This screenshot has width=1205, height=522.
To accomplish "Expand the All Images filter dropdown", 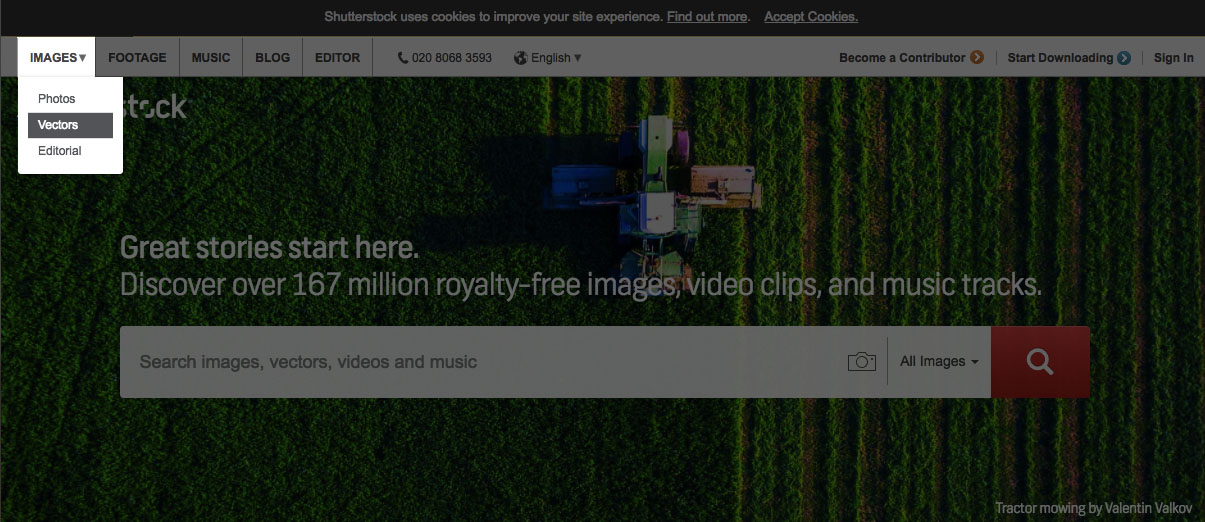I will coord(938,362).
